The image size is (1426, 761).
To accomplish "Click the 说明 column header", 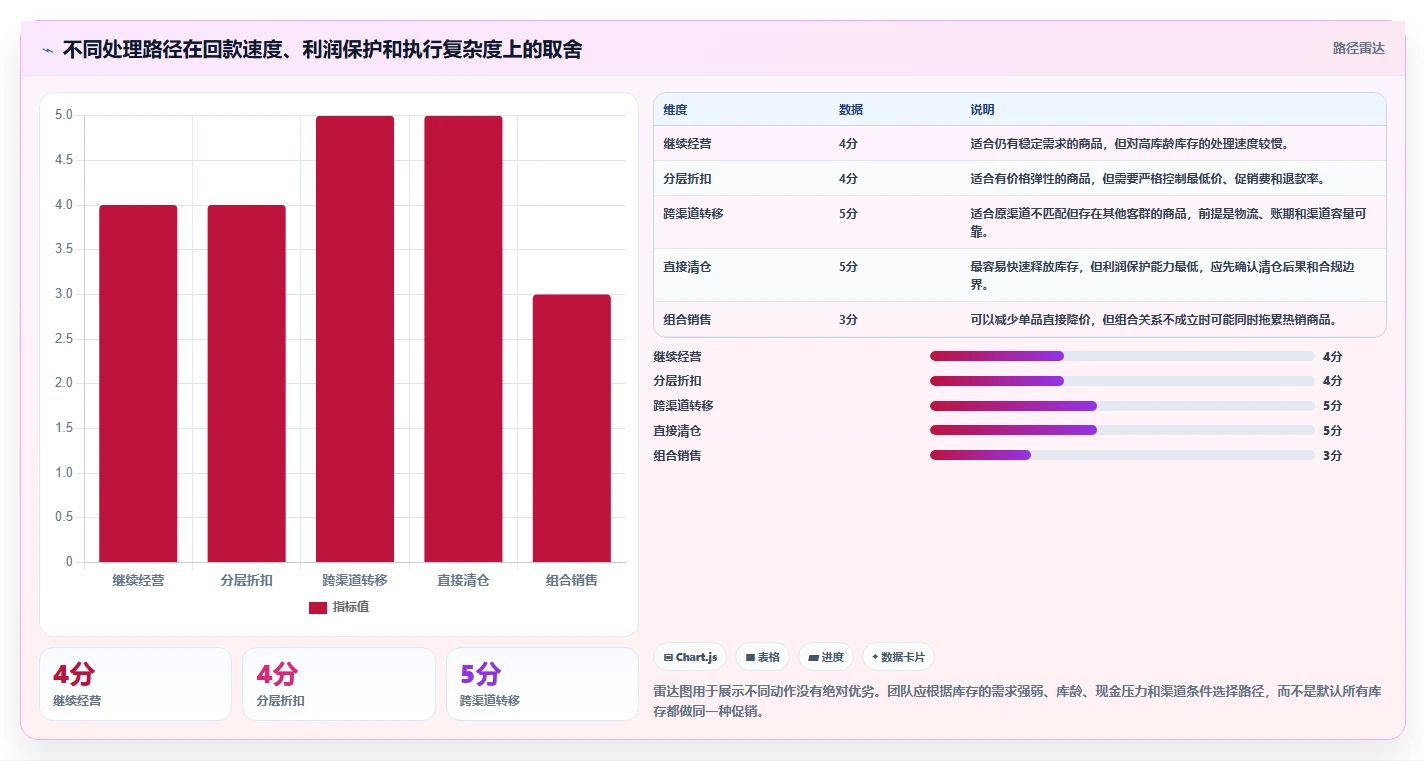I will pyautogui.click(x=982, y=110).
